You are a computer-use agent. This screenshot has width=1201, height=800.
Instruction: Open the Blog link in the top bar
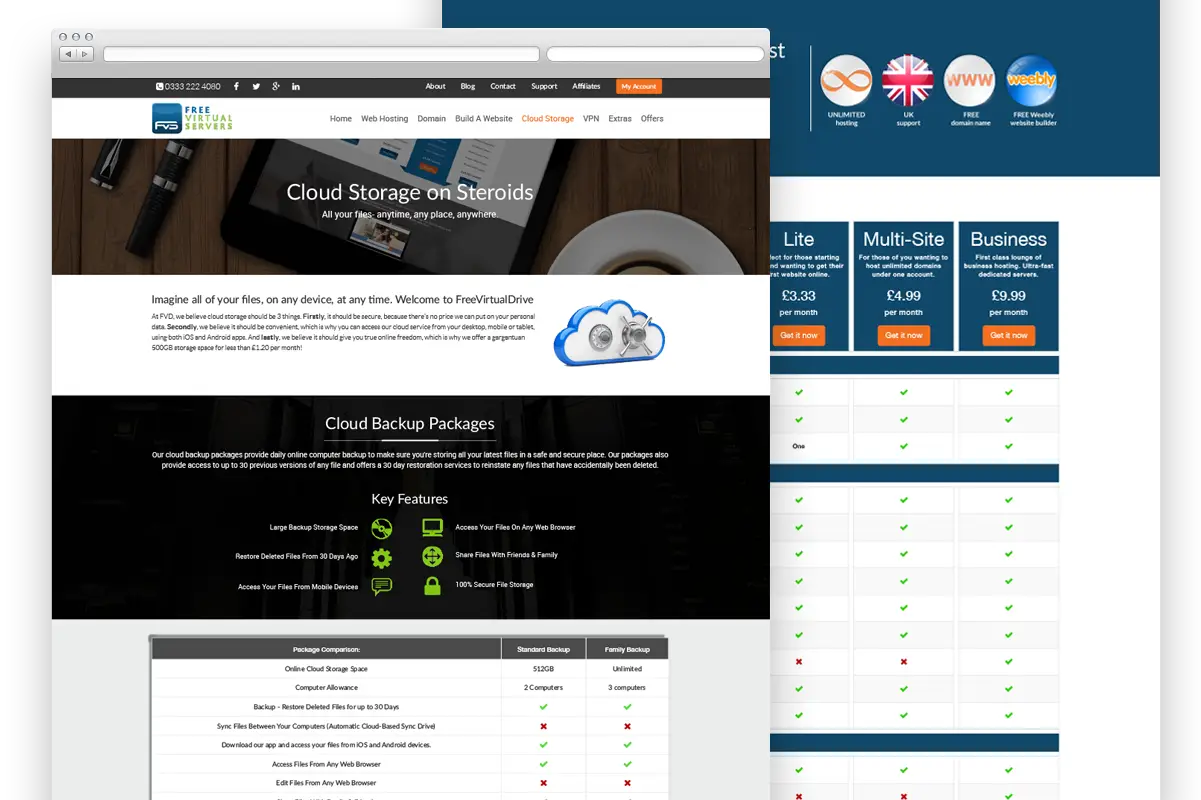click(468, 87)
